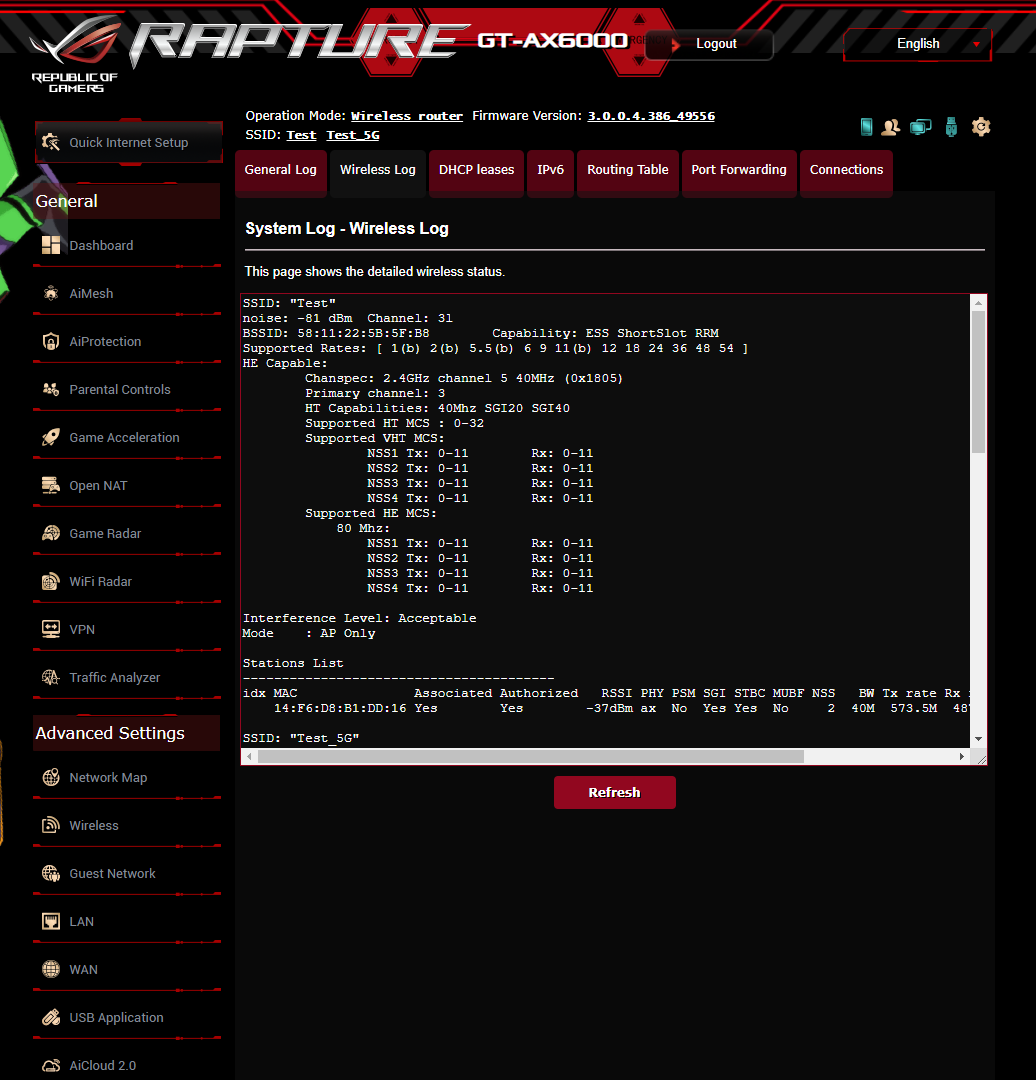Open the Guest Network icon

[51, 873]
